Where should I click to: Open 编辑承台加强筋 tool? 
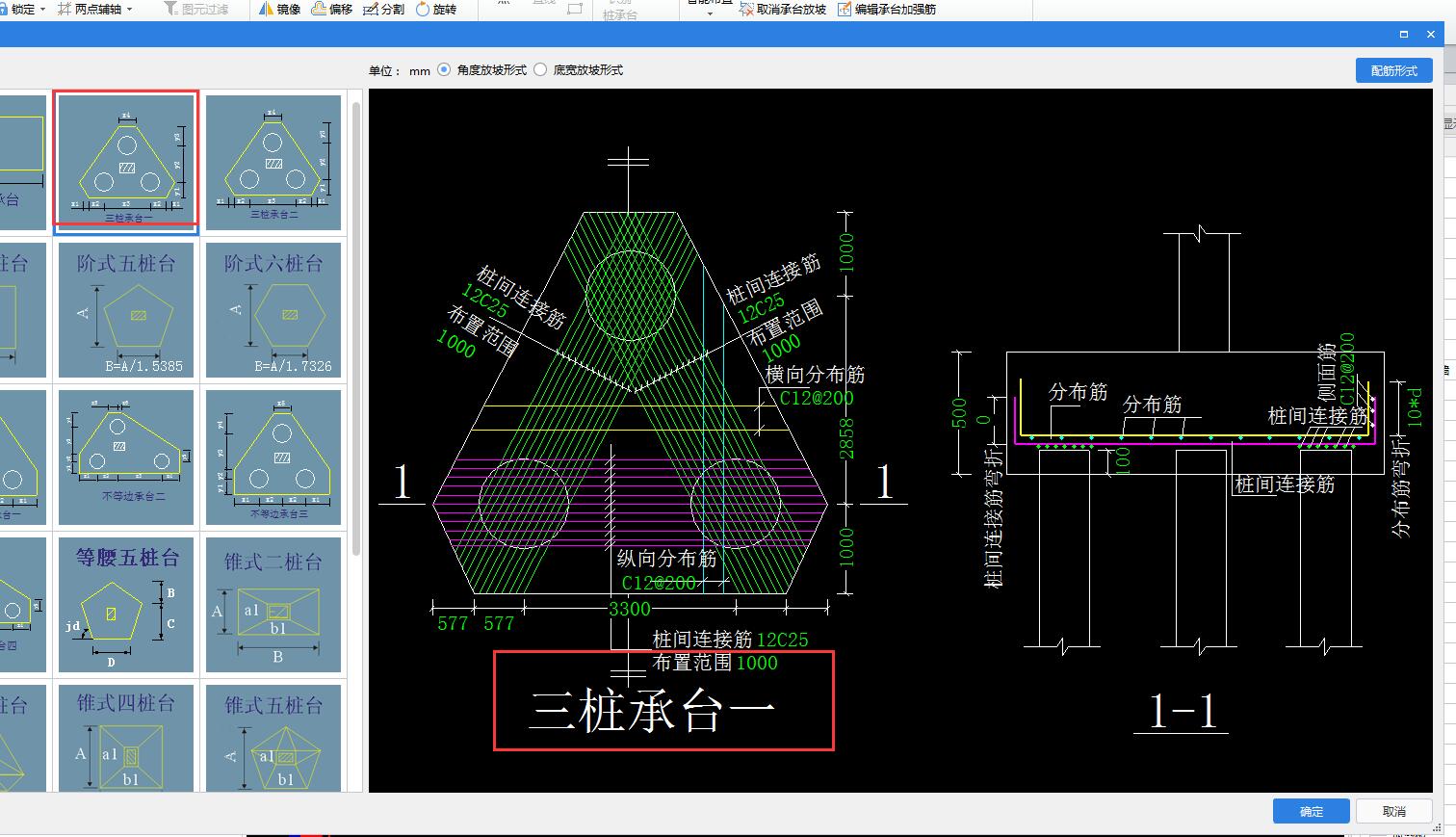point(887,9)
